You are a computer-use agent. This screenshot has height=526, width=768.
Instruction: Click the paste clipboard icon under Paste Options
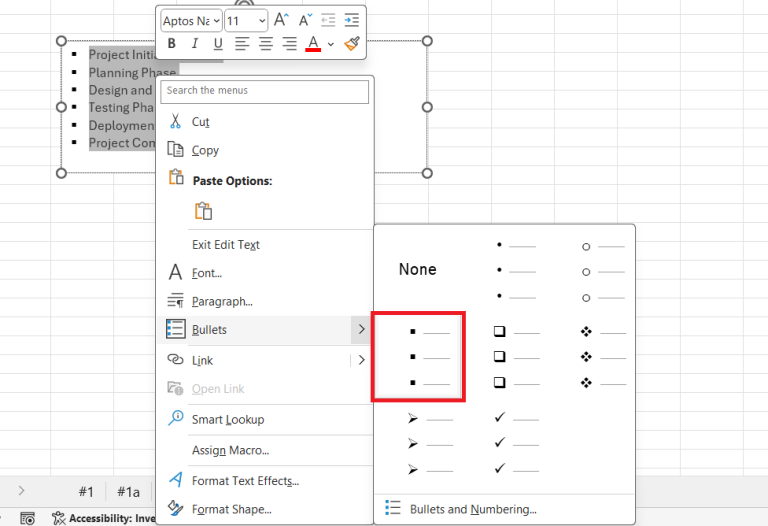click(x=204, y=211)
